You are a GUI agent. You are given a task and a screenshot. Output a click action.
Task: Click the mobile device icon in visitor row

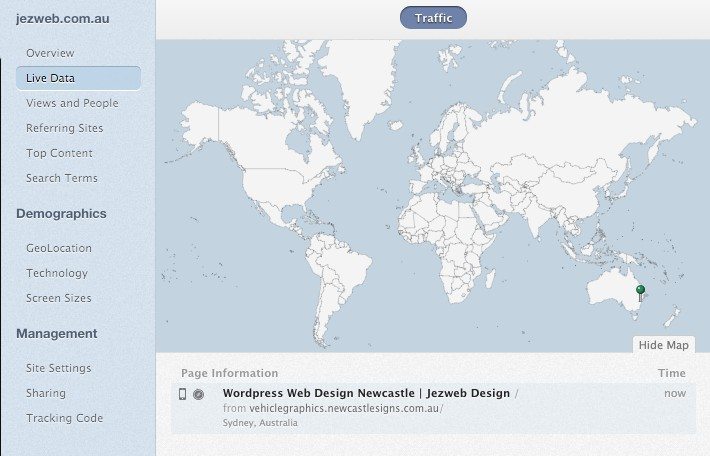pyautogui.click(x=182, y=394)
